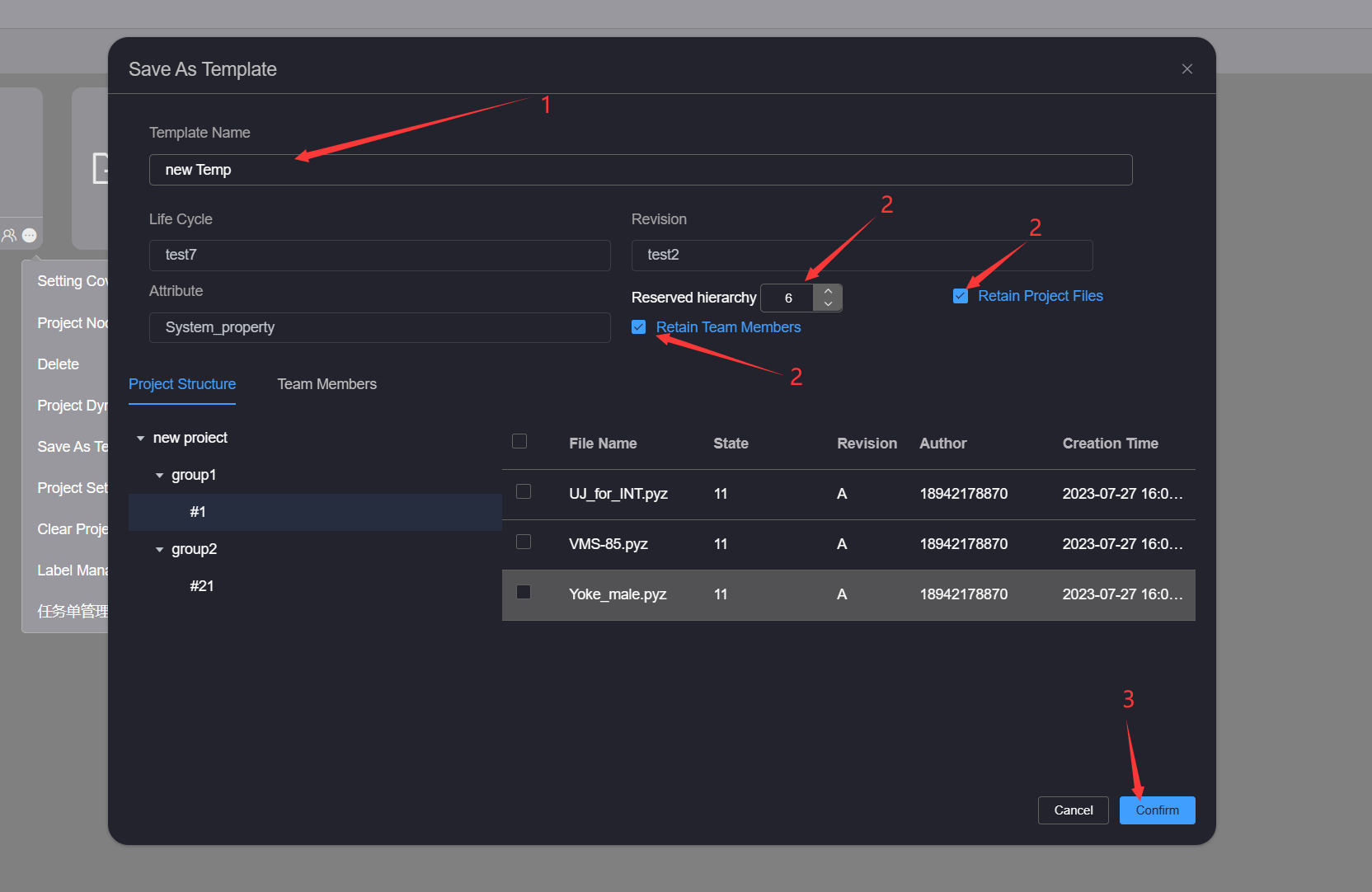Click the UJ_for_INT.pyz file name
1372x892 pixels.
tap(618, 494)
